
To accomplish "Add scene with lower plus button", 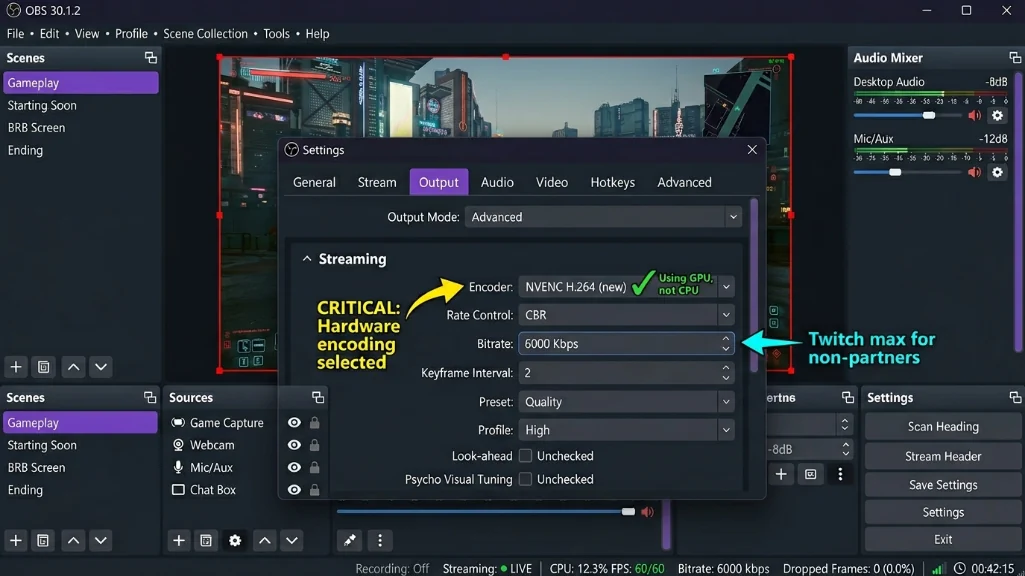I will coord(16,541).
